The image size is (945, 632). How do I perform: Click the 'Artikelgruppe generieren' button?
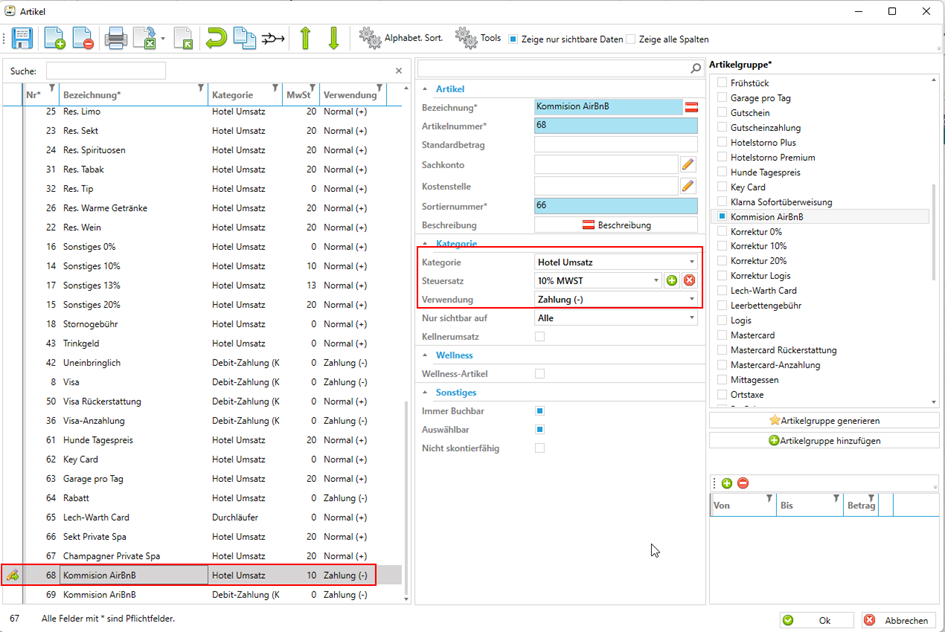(824, 421)
